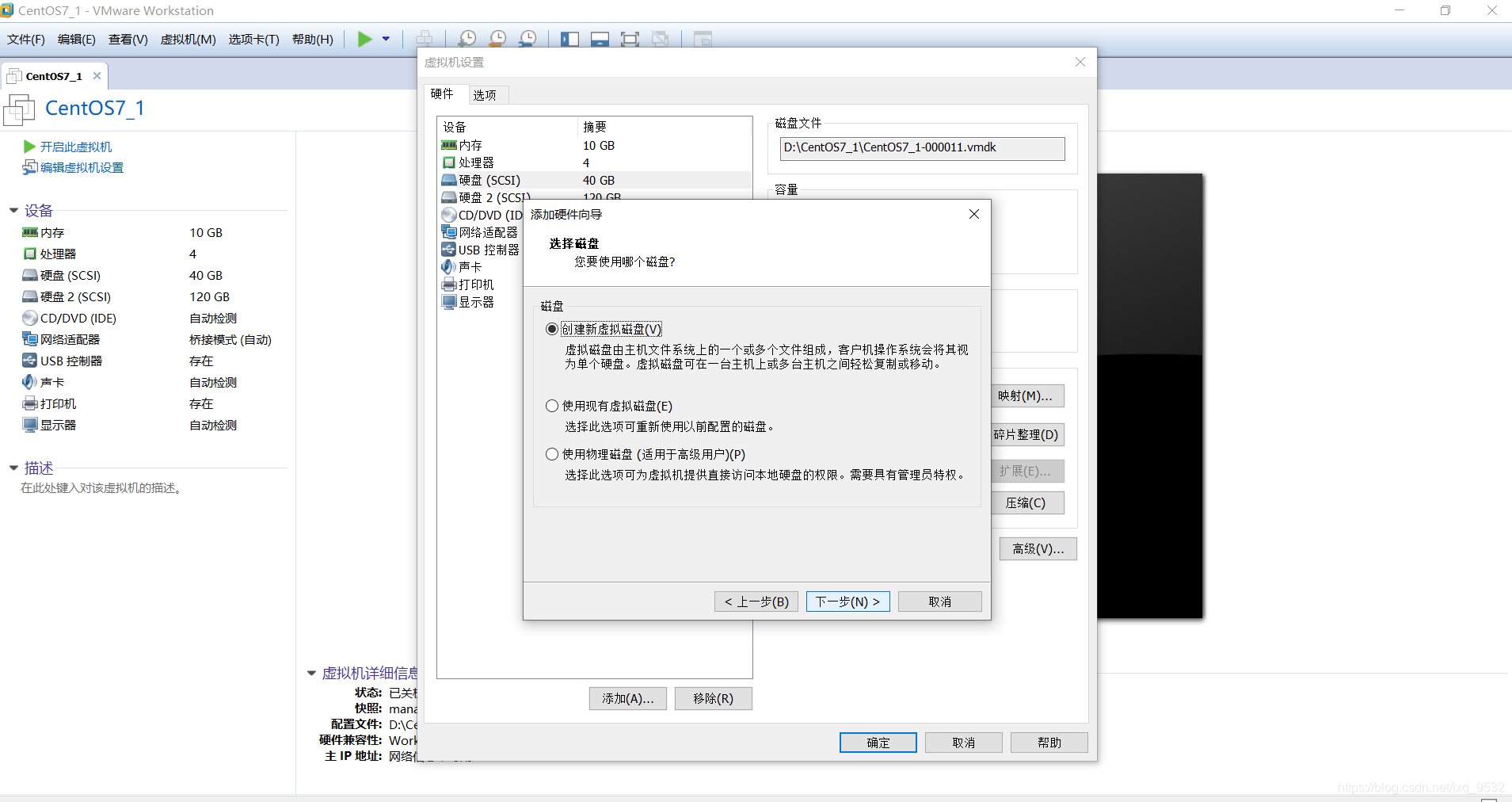This screenshot has height=802, width=1512.
Task: Toggle the thumbnail bar toolbar icon
Action: (x=600, y=39)
